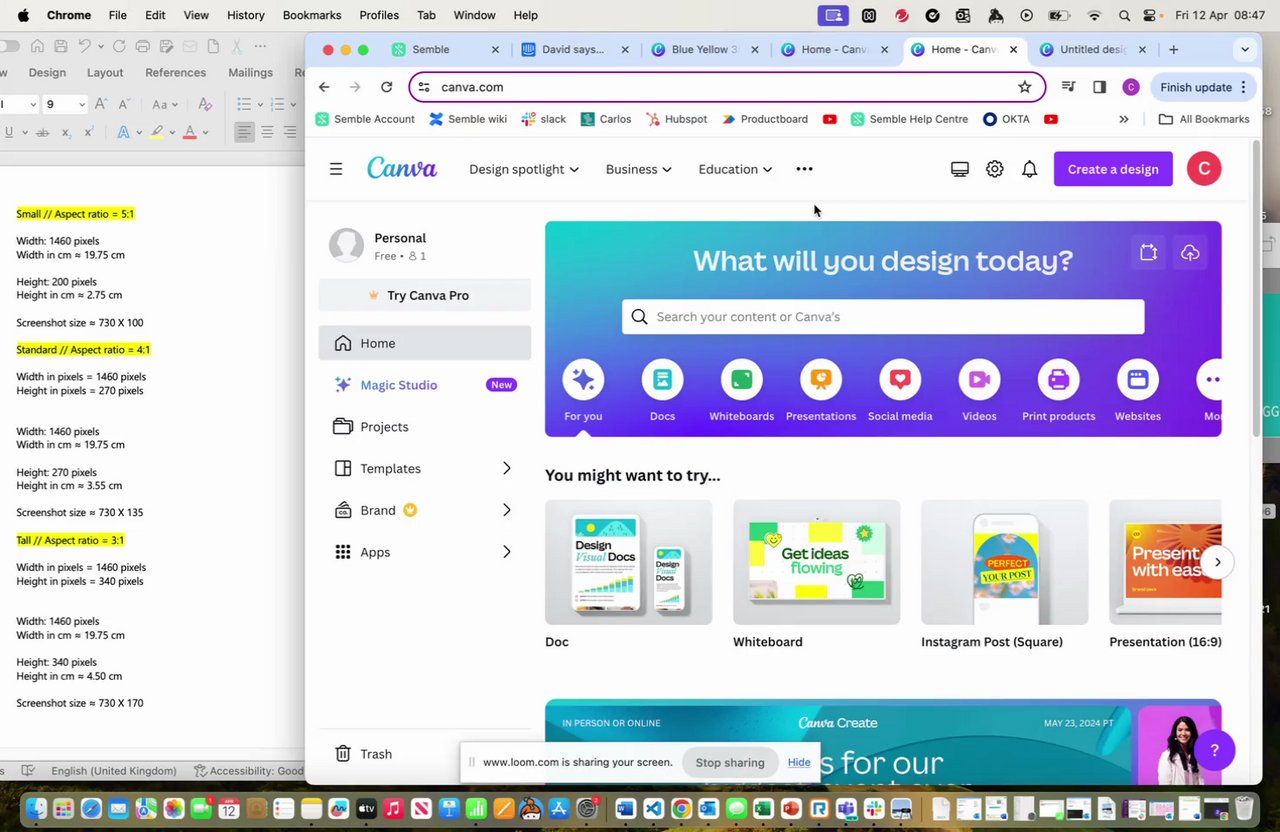The image size is (1280, 832).
Task: Click Canva search content field
Action: click(883, 317)
